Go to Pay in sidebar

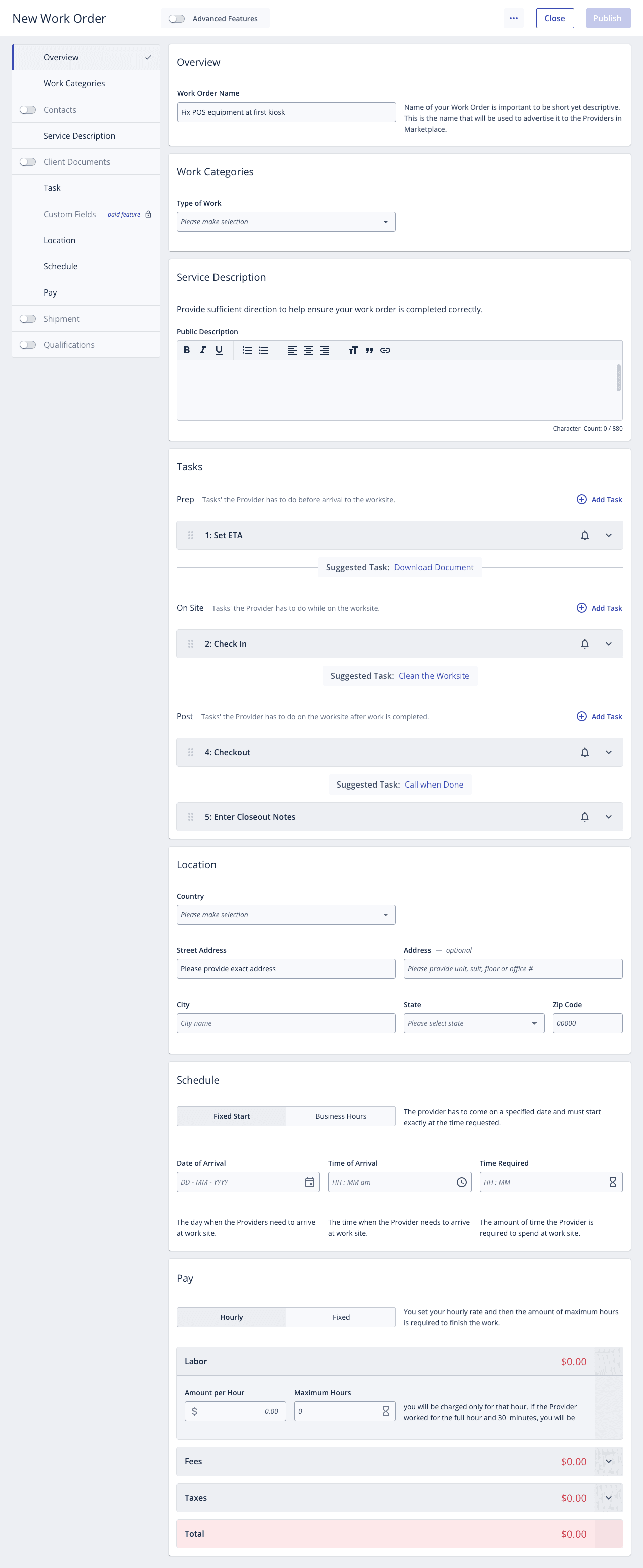(x=86, y=293)
